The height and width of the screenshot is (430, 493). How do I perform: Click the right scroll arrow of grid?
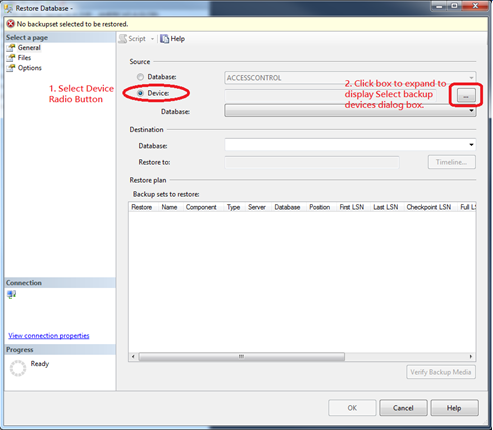471,357
